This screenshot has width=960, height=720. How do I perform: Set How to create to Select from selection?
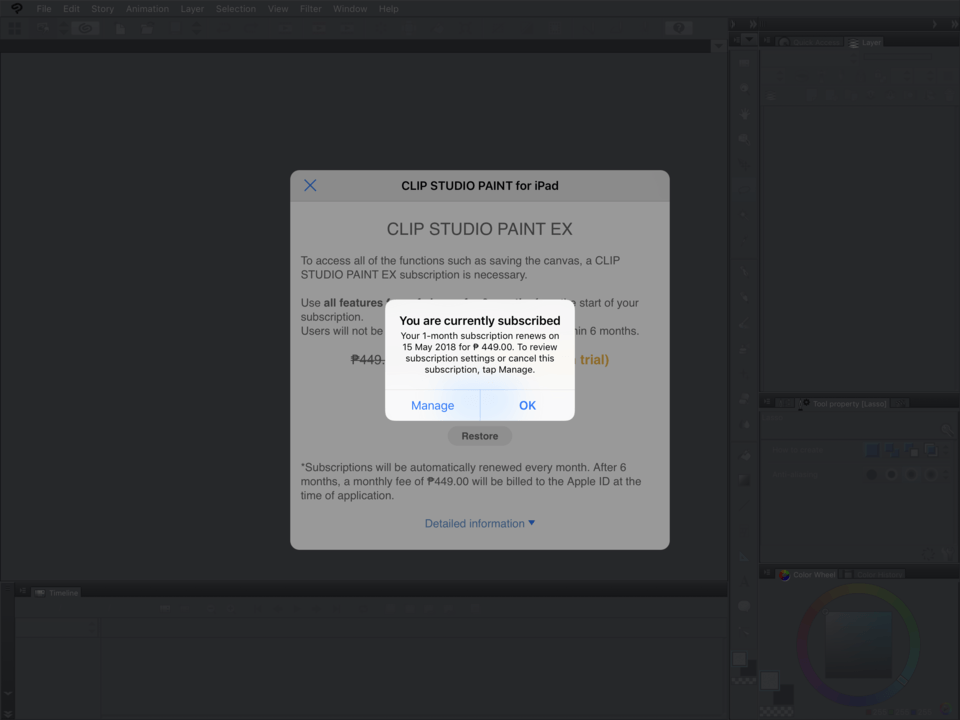coord(931,450)
